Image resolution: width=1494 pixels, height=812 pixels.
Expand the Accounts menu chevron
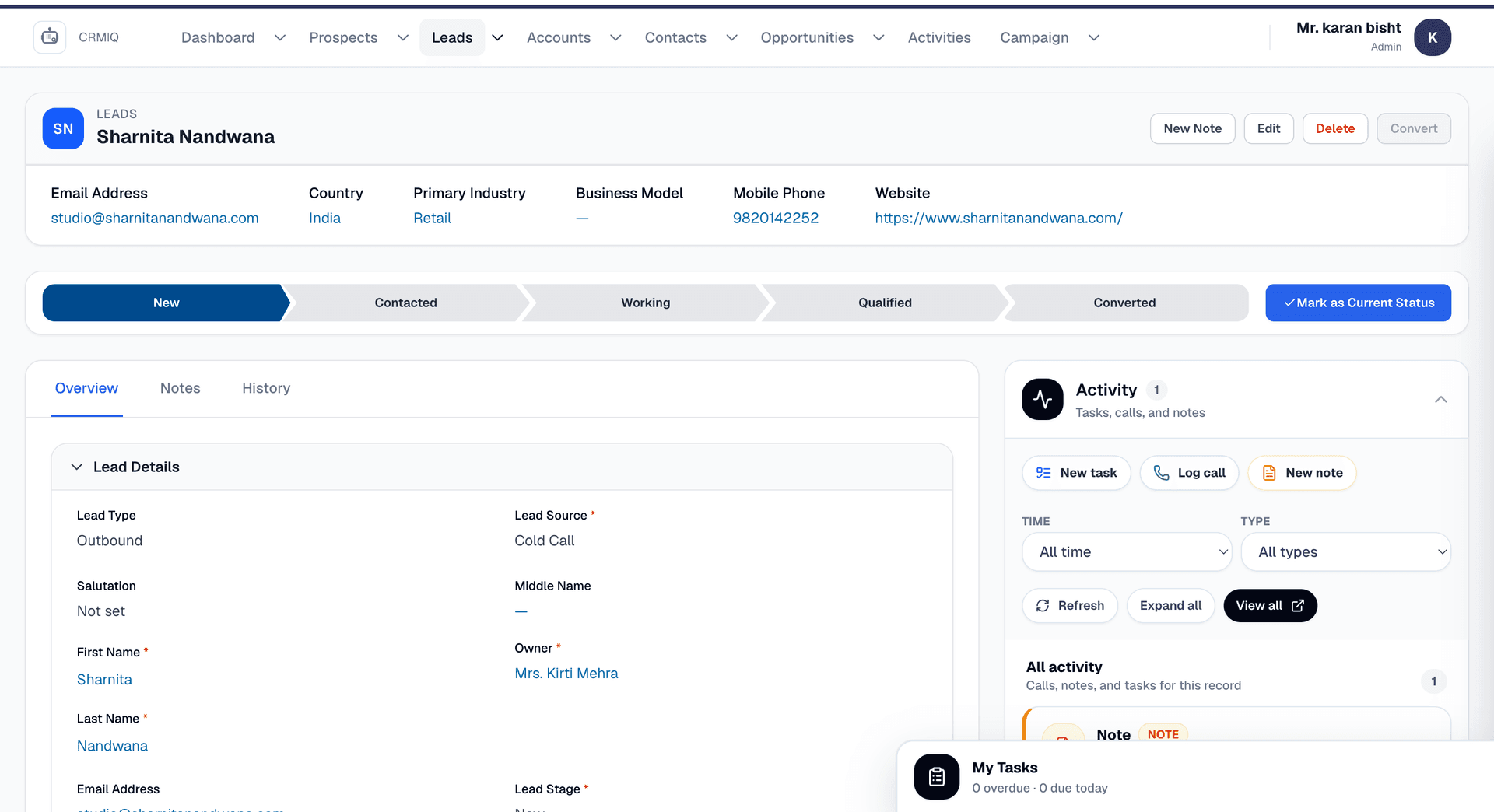click(x=615, y=37)
